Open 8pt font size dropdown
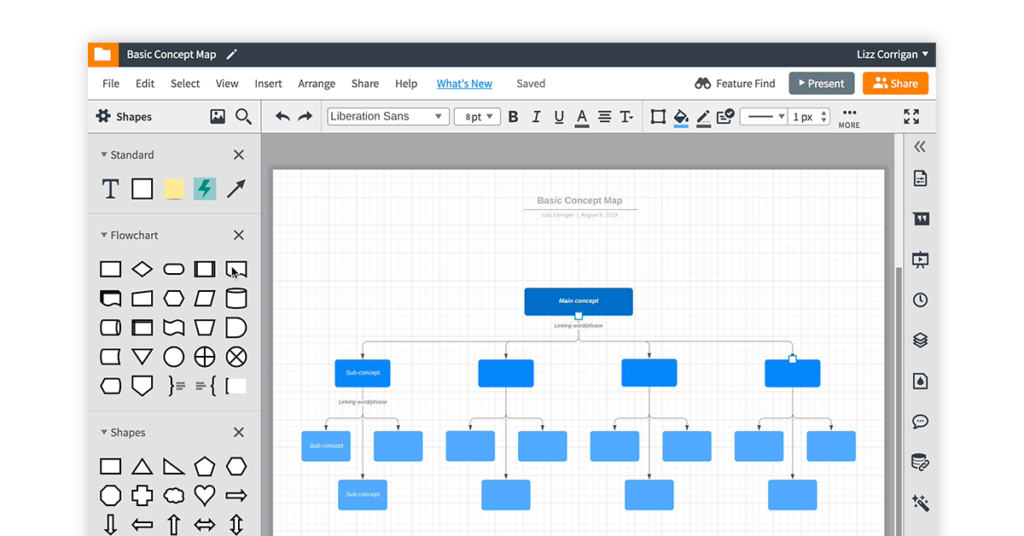Screen dimensions: 1024x536 point(477,117)
